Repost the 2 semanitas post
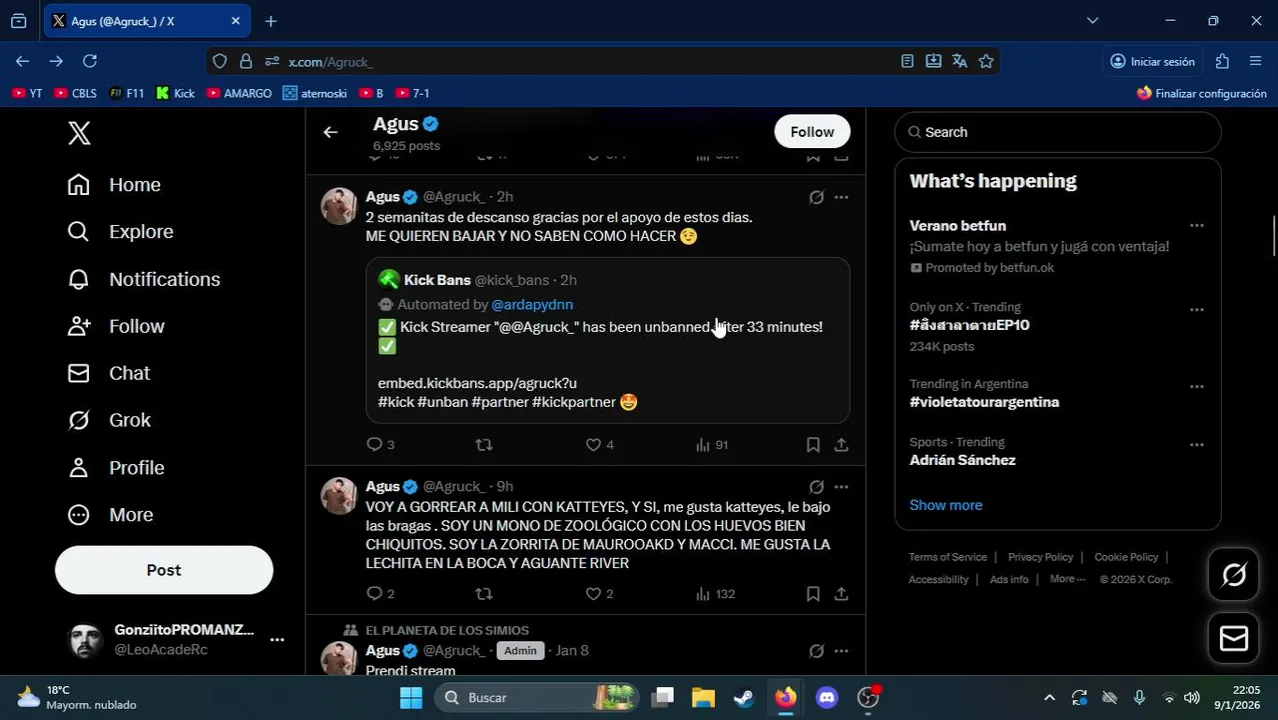The height and width of the screenshot is (720, 1278). (x=484, y=445)
